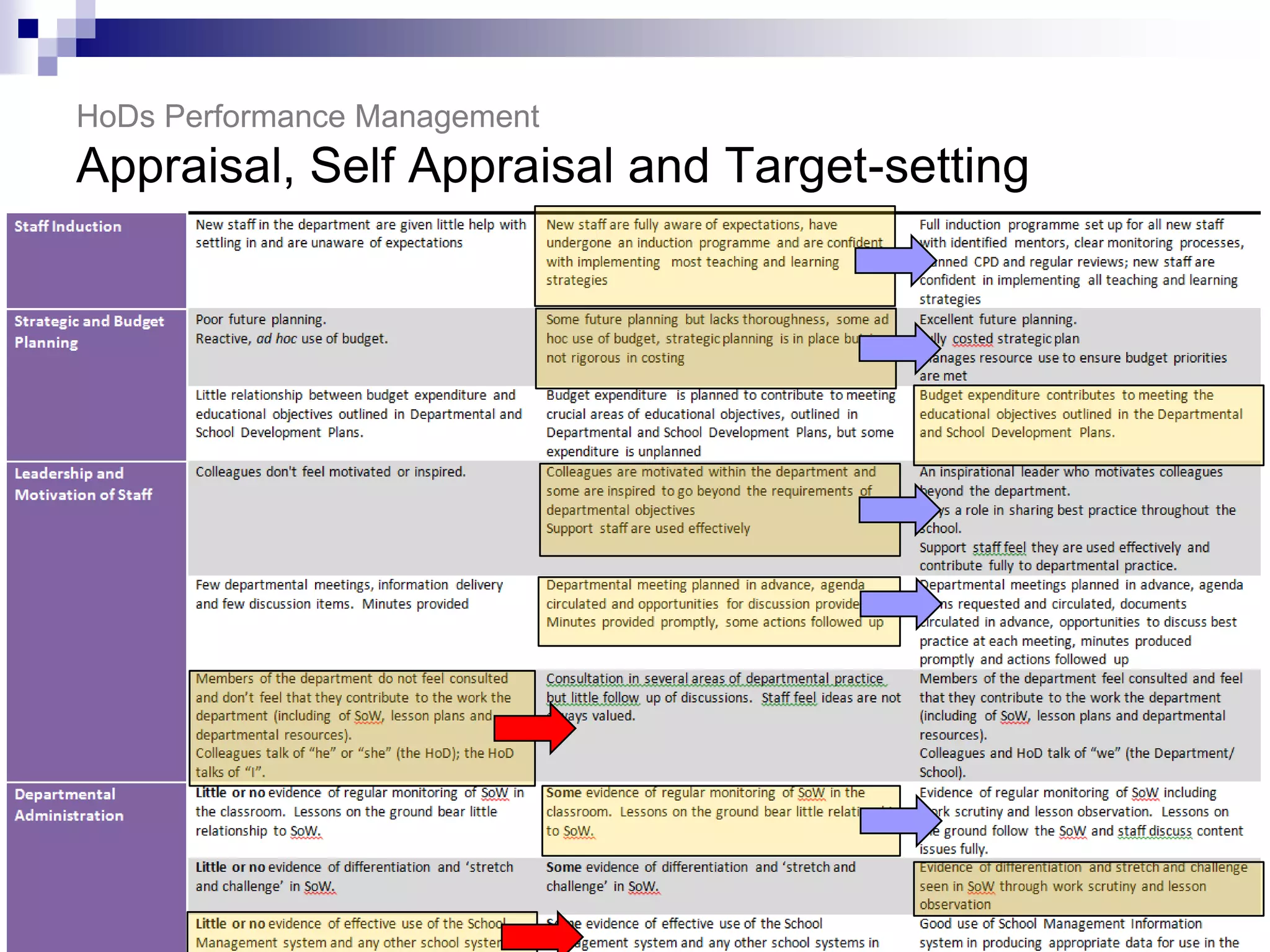Screen dimensions: 1270x952
Task: Click the 'HoDs Performance Management' subtitle
Action: [x=308, y=116]
